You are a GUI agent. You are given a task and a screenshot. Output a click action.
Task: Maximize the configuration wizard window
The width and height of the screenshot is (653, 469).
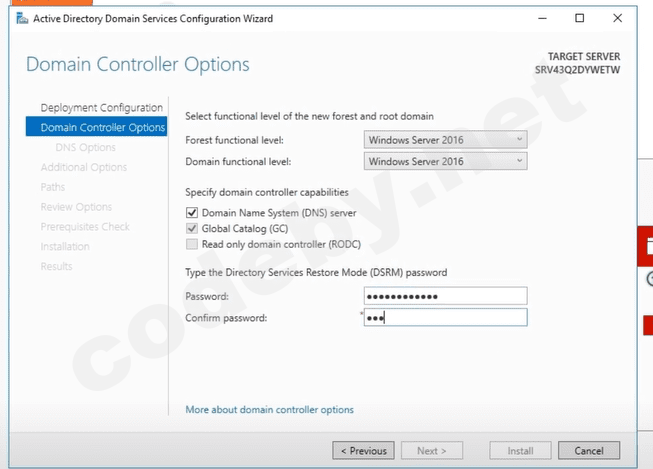click(579, 18)
